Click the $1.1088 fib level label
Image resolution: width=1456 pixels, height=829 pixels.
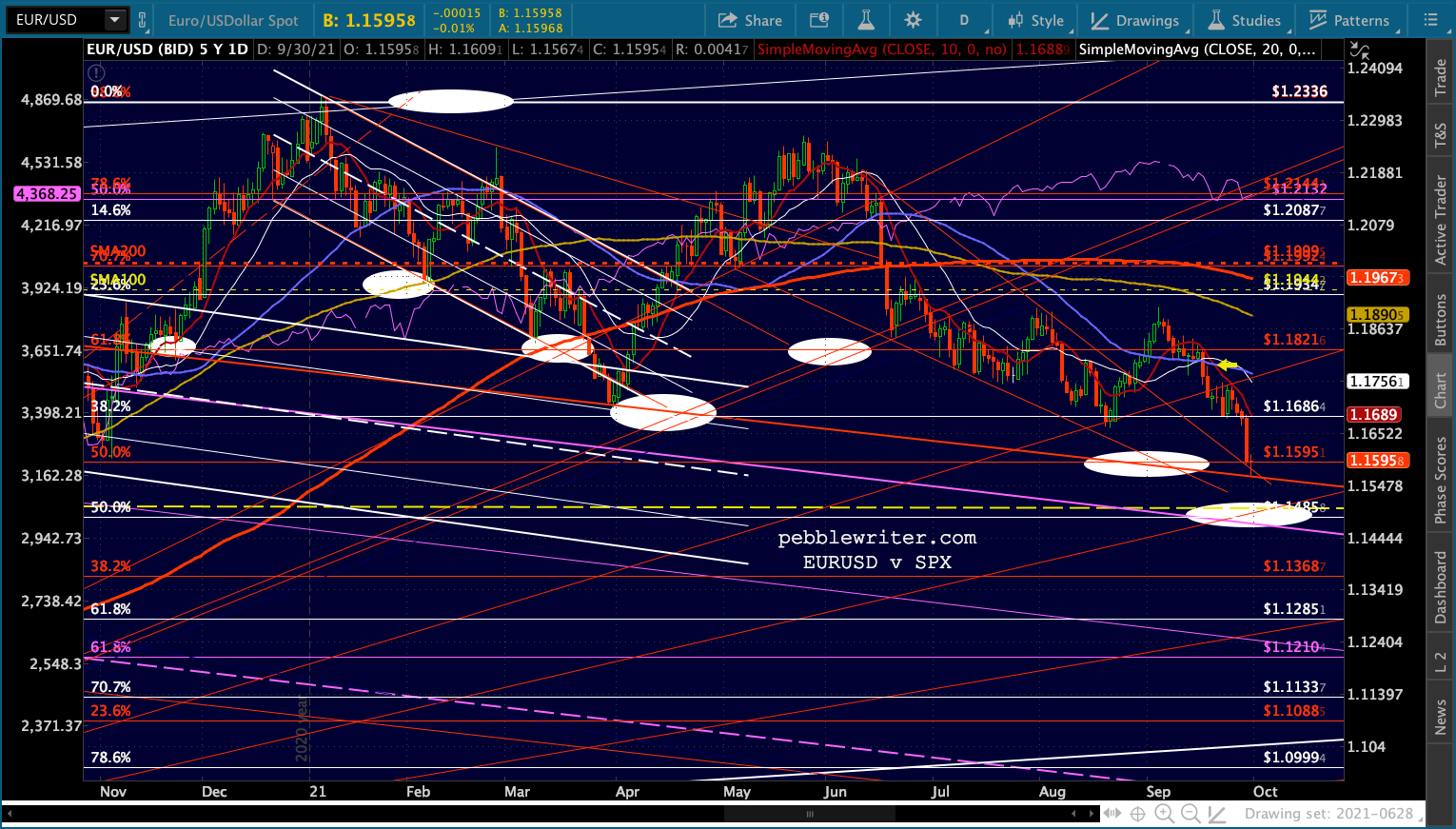1294,710
